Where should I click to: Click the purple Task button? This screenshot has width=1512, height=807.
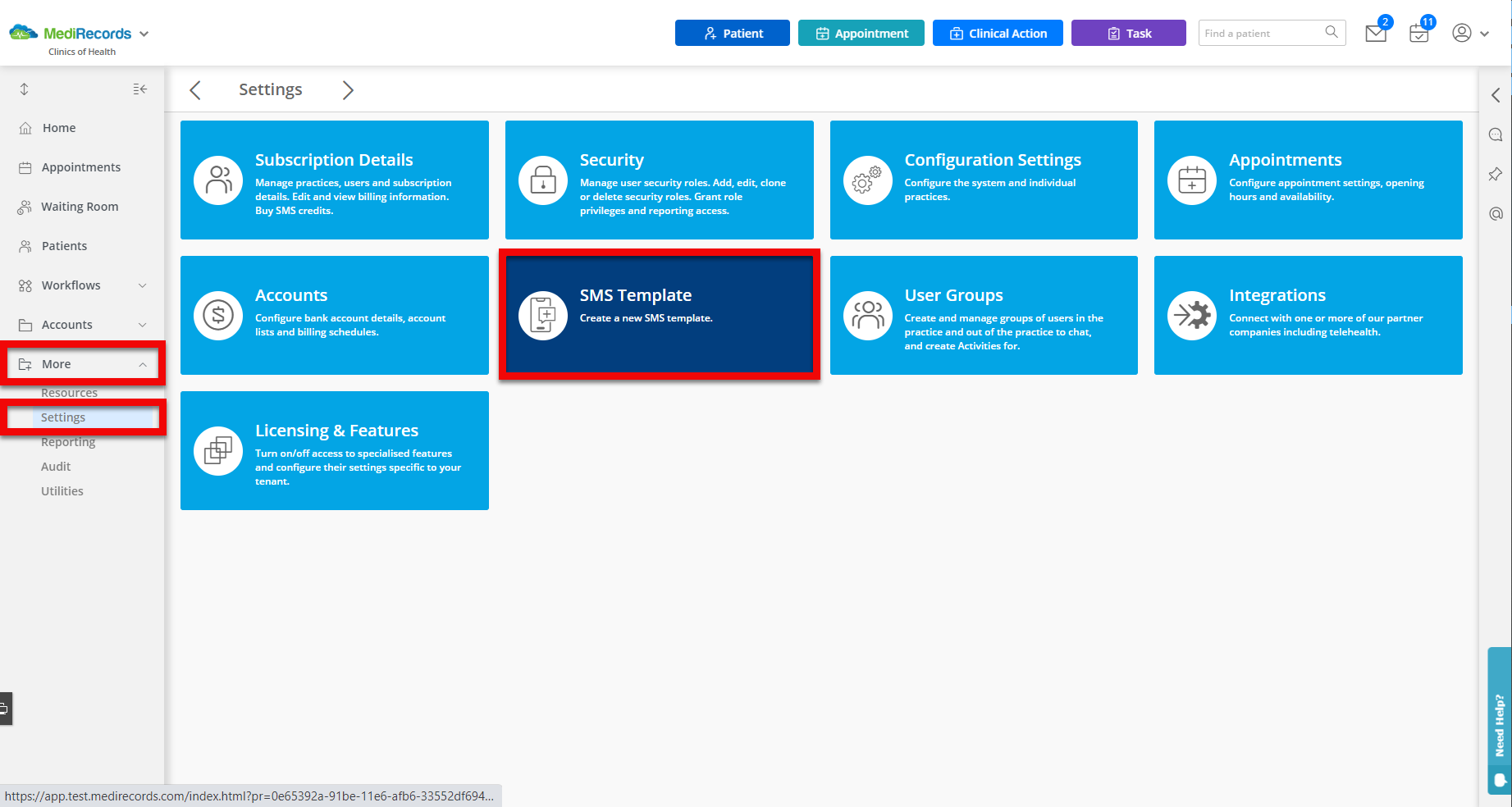1128,33
